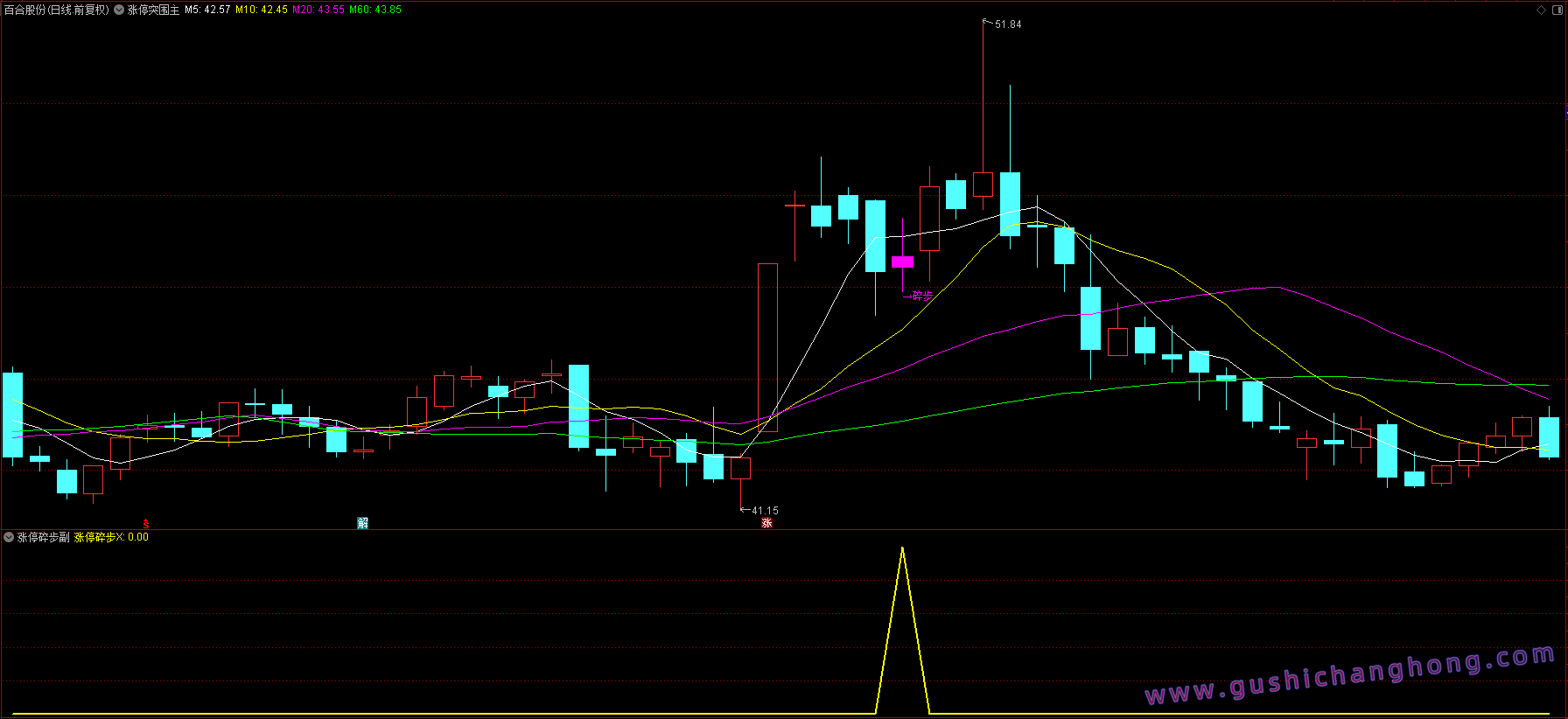The image size is (1568, 719).
Task: Select the 涨停碎步副 indicator name
Action: tap(44, 537)
